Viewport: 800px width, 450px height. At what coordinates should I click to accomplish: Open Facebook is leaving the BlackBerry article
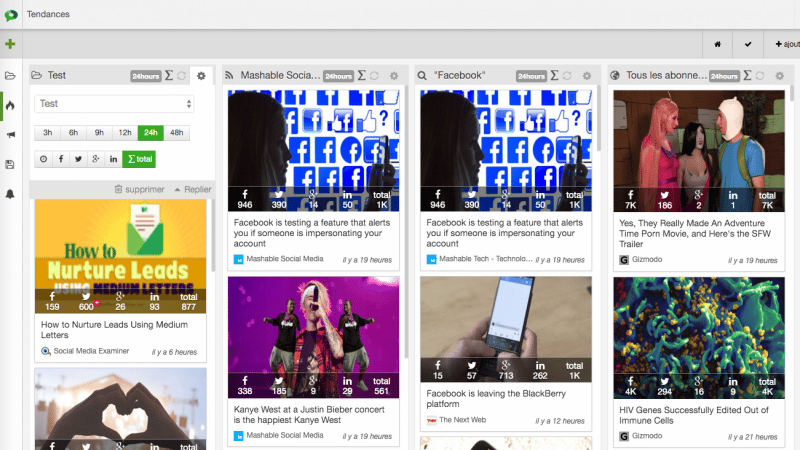point(496,398)
